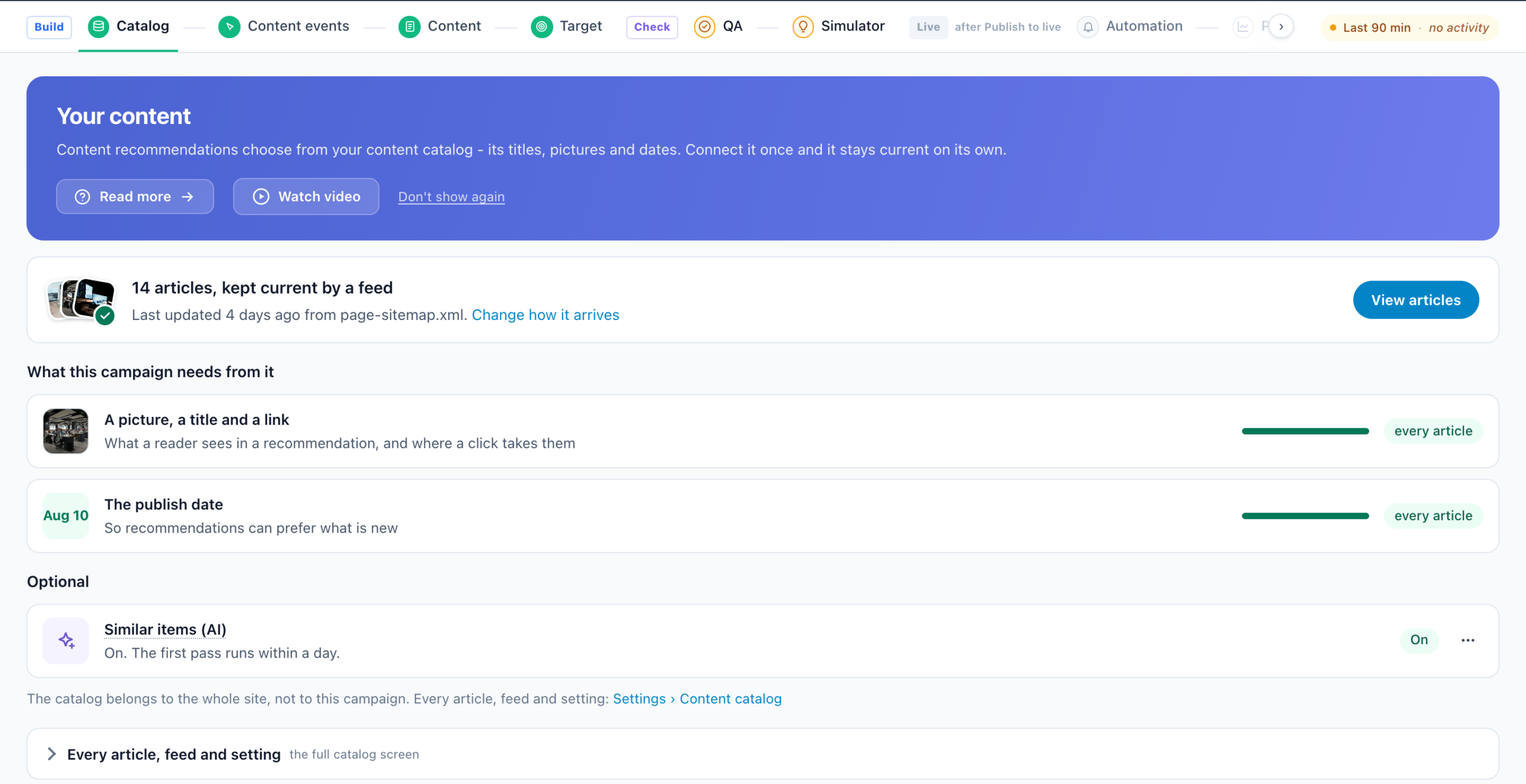Click picture/title/link coverage progress bar
The image size is (1526, 784).
(x=1305, y=431)
